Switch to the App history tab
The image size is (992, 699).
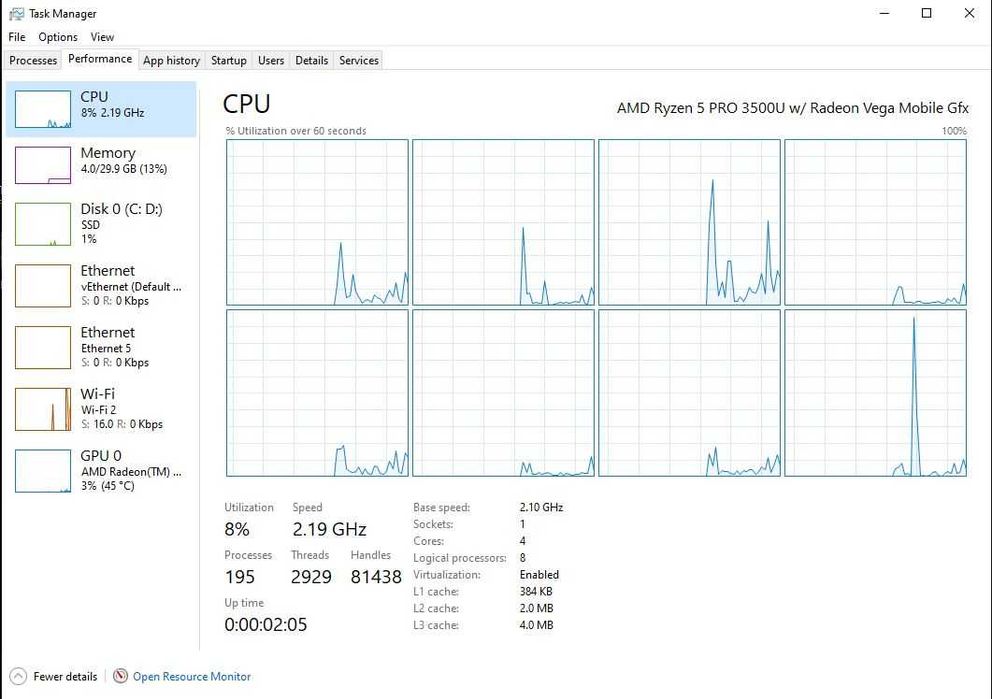(x=171, y=60)
